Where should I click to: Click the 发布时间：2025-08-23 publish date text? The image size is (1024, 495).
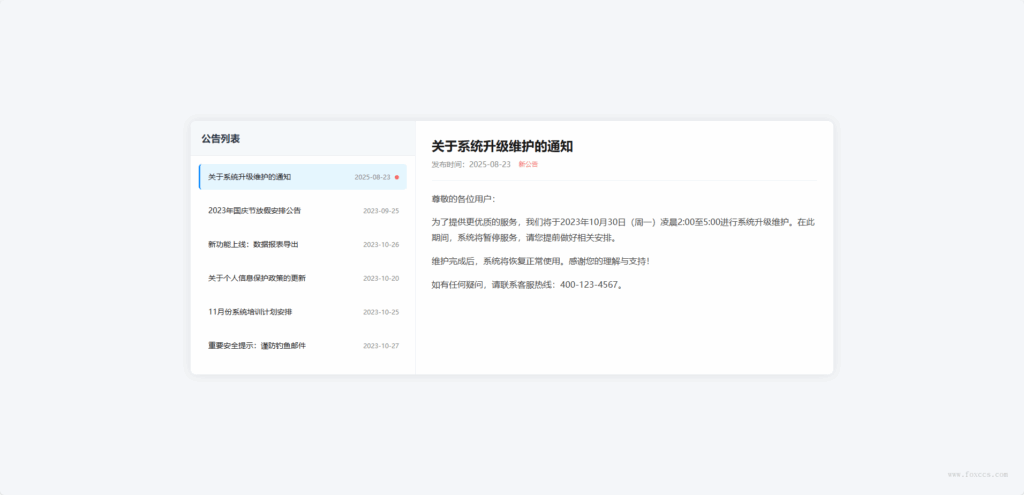tap(471, 164)
